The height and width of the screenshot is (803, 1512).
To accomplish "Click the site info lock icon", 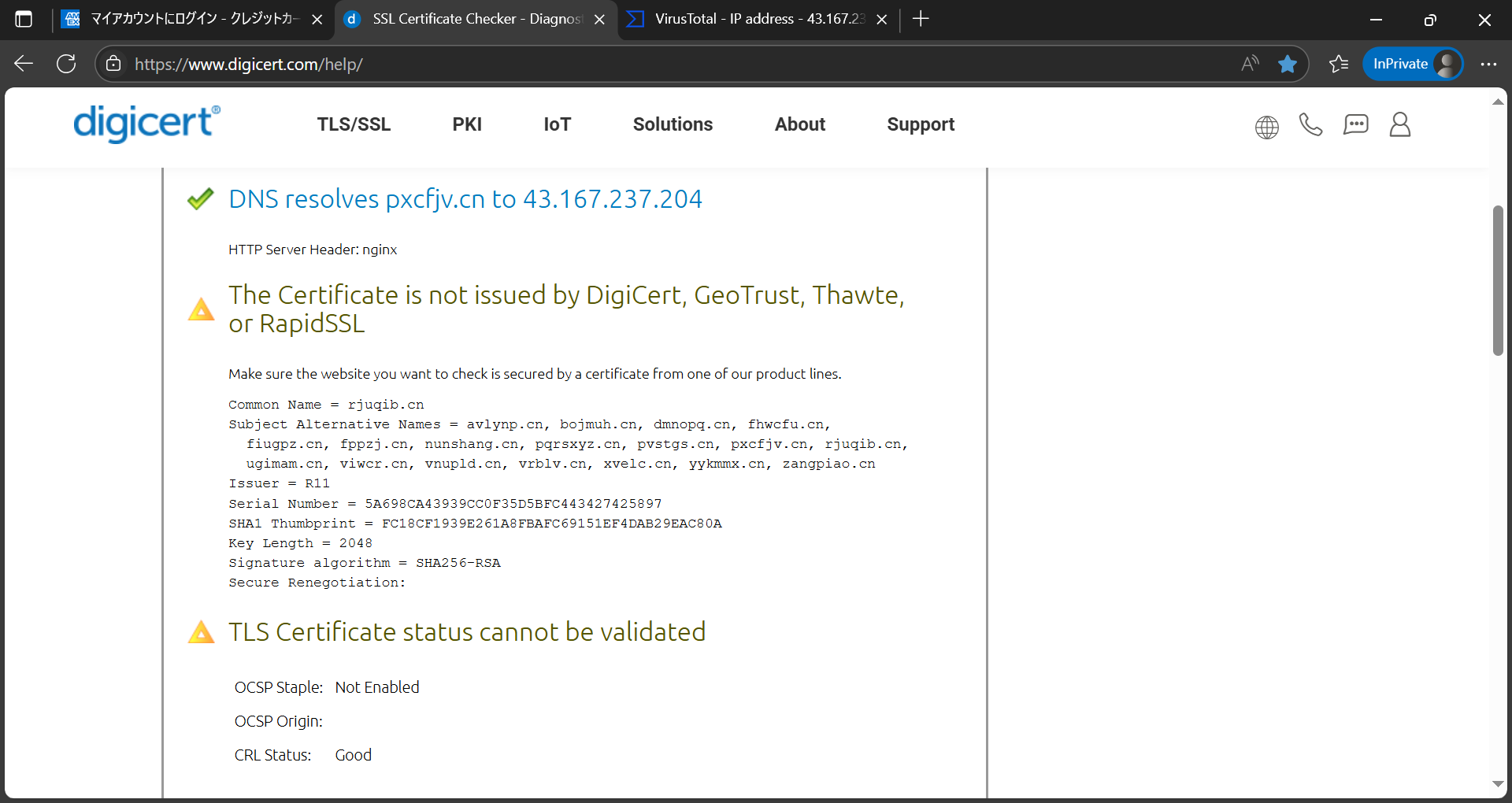I will click(x=113, y=64).
